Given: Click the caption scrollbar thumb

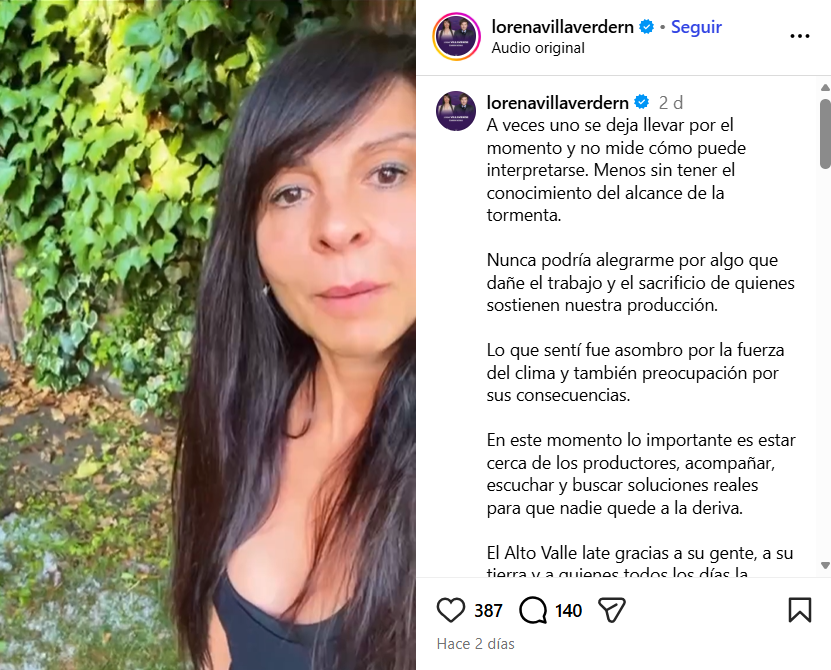Looking at the screenshot, I should click(x=825, y=134).
